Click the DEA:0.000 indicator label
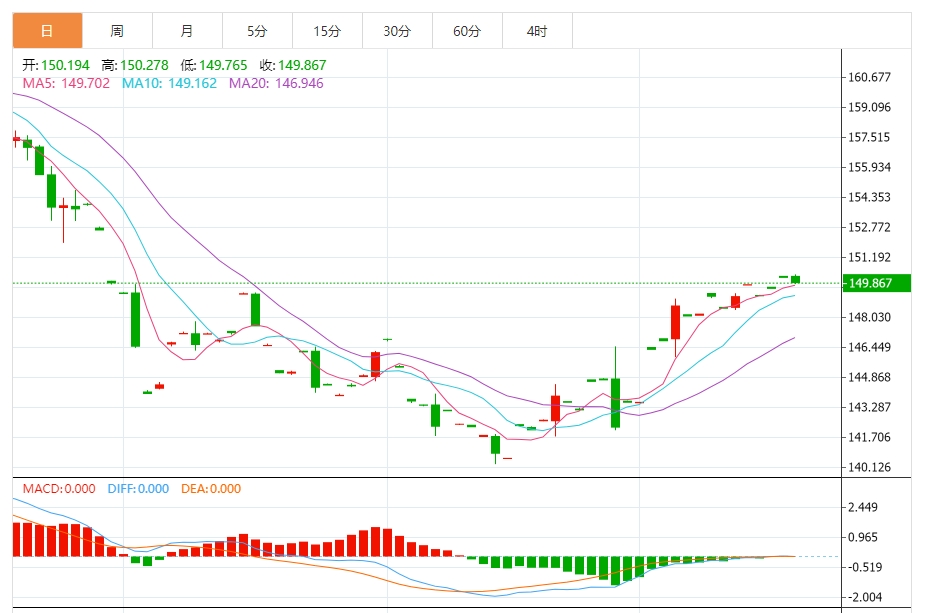Image resolution: width=928 pixels, height=613 pixels. click(x=211, y=489)
